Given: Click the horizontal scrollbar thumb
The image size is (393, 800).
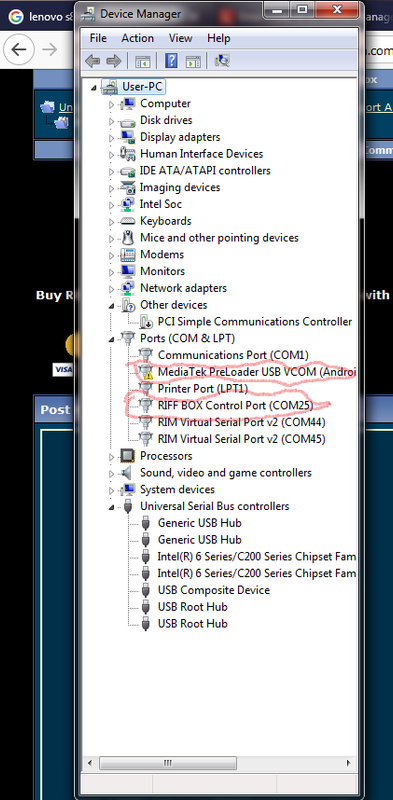Looking at the screenshot, I should 168,763.
